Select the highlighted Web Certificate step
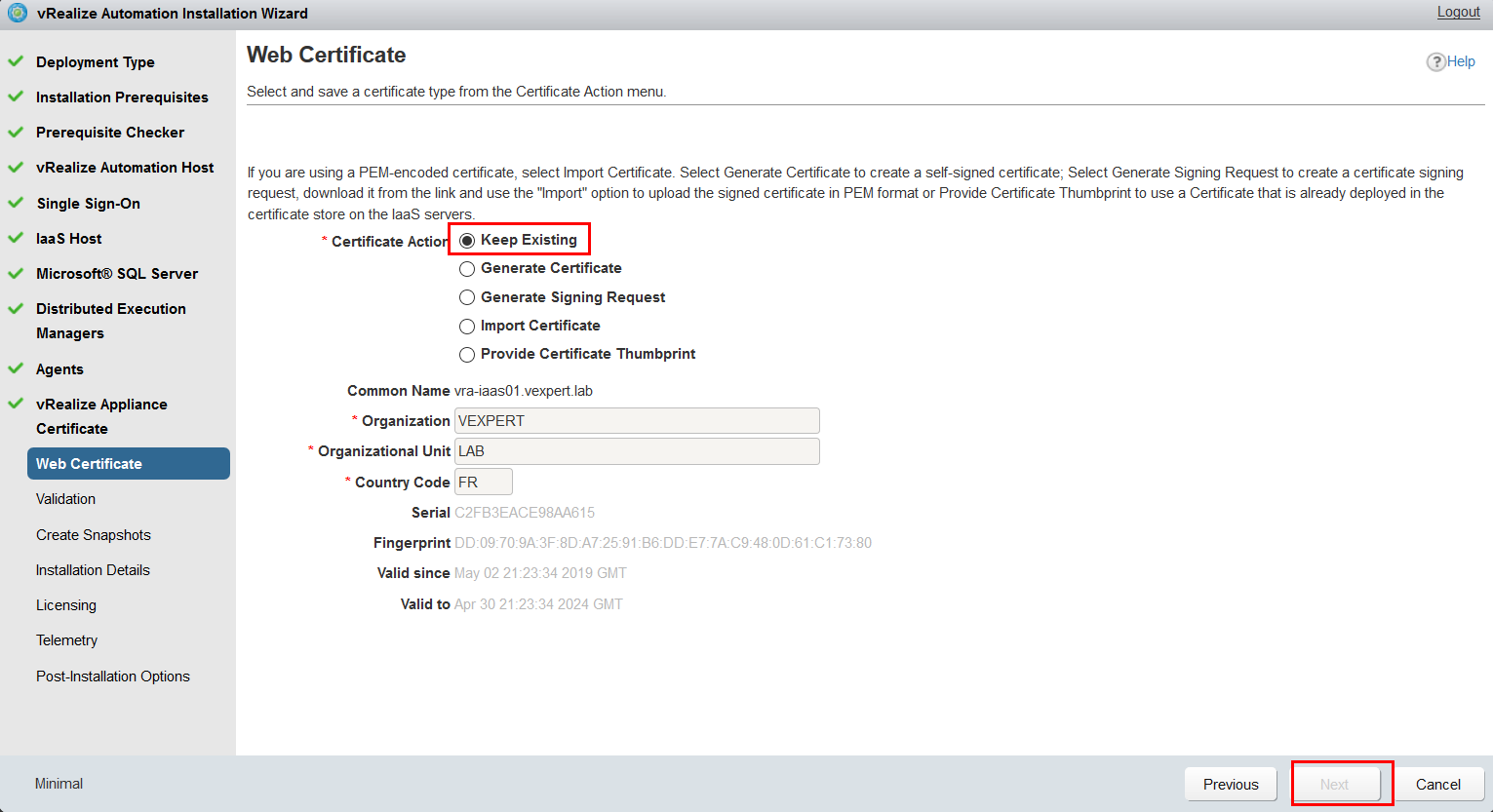 [x=129, y=464]
